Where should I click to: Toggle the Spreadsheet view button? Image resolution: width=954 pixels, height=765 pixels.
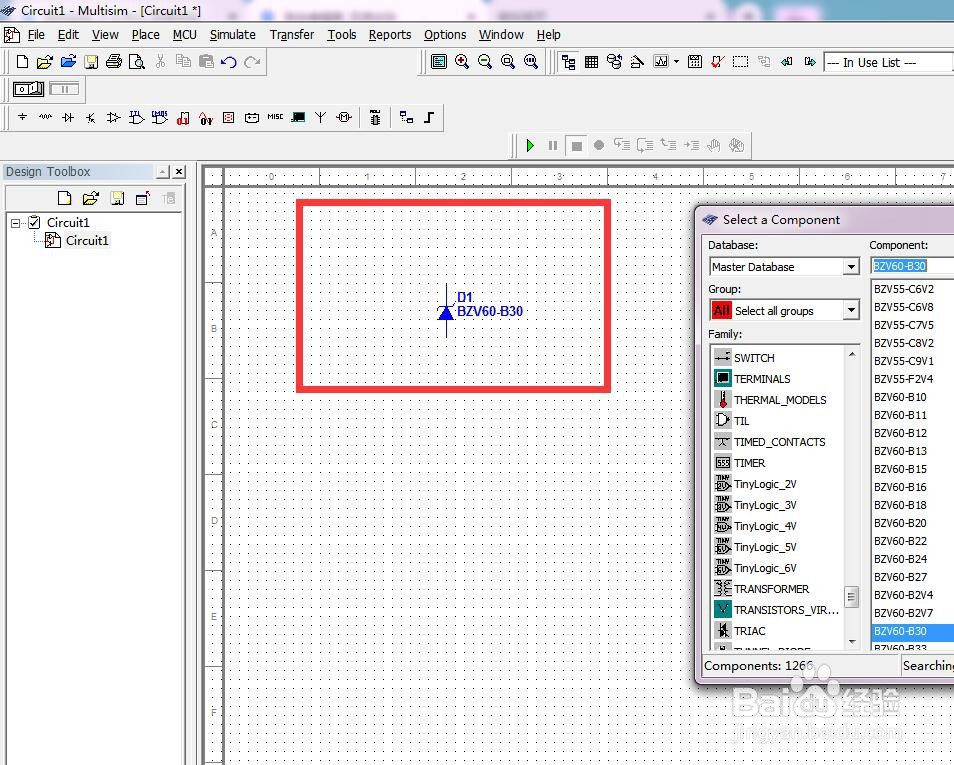tap(591, 61)
